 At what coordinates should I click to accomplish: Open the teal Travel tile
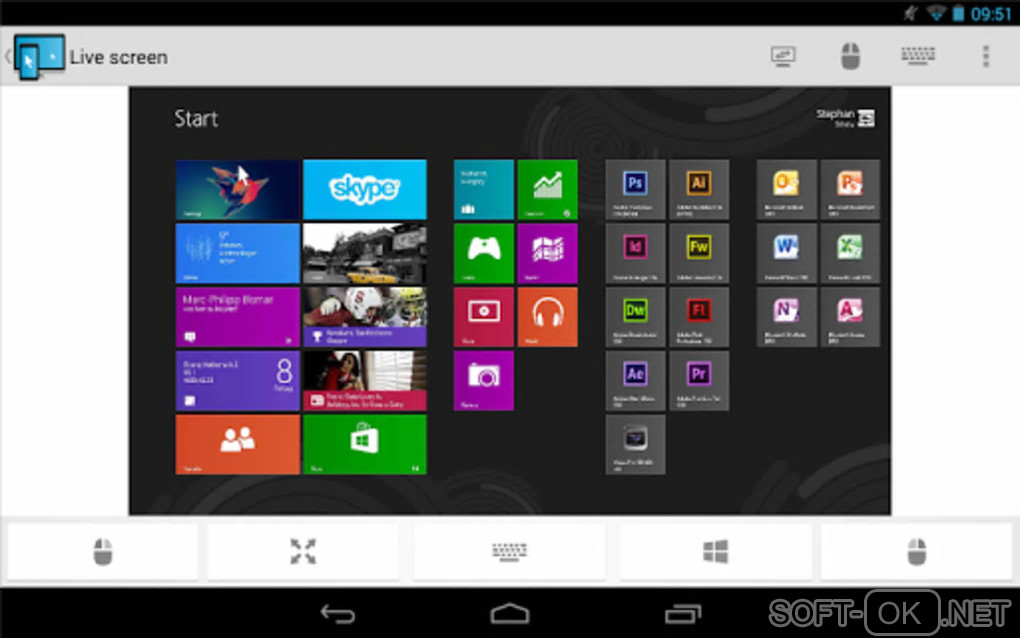pos(484,189)
